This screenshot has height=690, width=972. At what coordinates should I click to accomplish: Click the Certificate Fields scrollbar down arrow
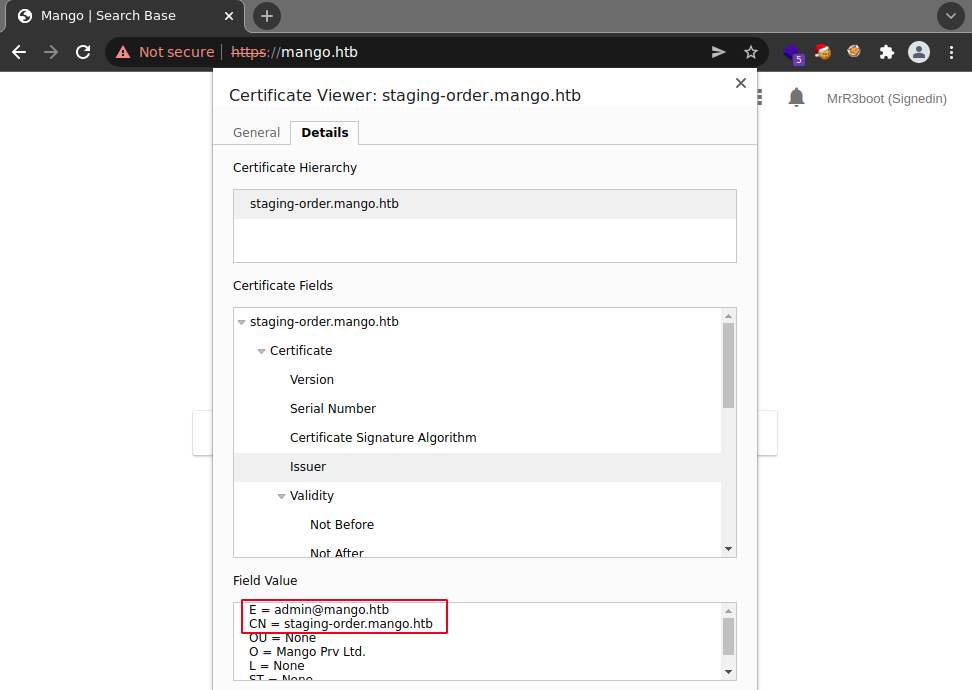[x=728, y=549]
